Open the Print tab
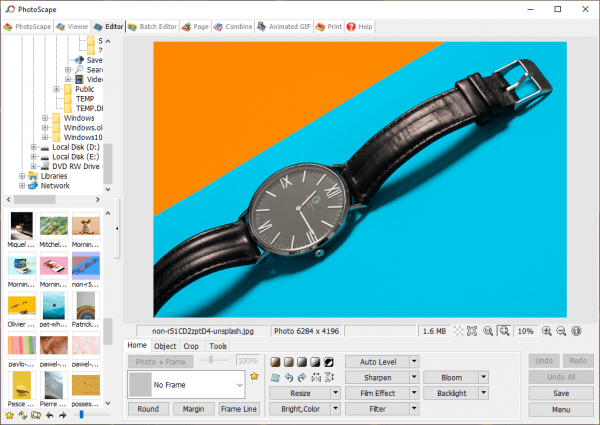 [x=329, y=27]
